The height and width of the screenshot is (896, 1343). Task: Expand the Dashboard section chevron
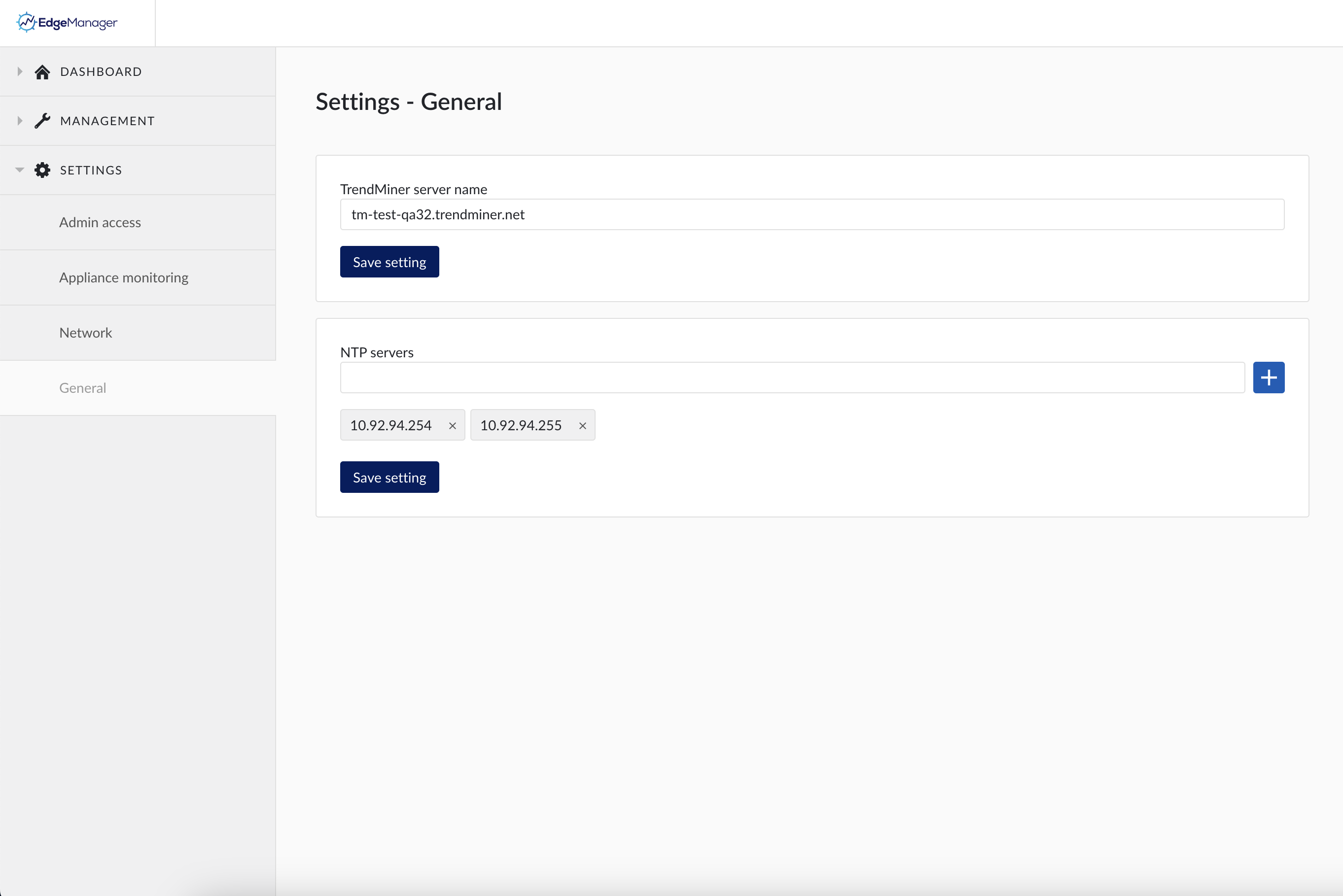tap(19, 71)
